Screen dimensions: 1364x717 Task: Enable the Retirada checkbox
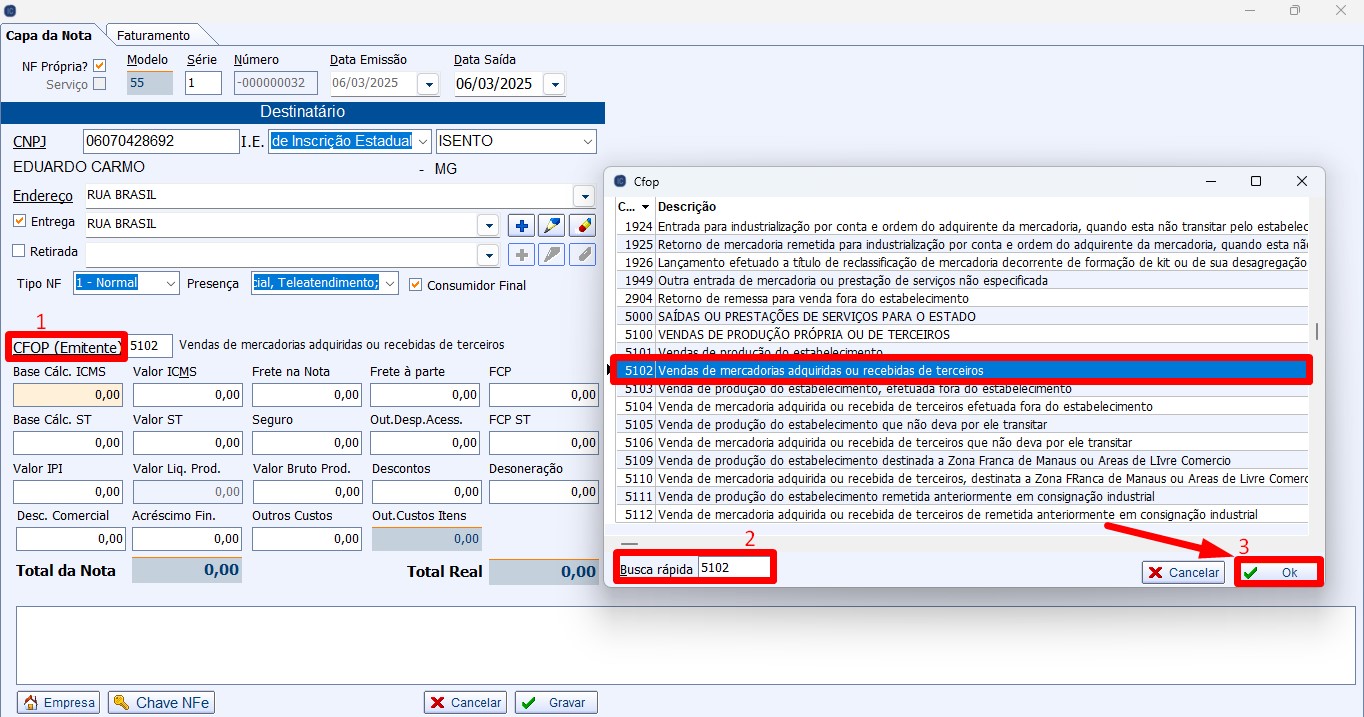(19, 251)
